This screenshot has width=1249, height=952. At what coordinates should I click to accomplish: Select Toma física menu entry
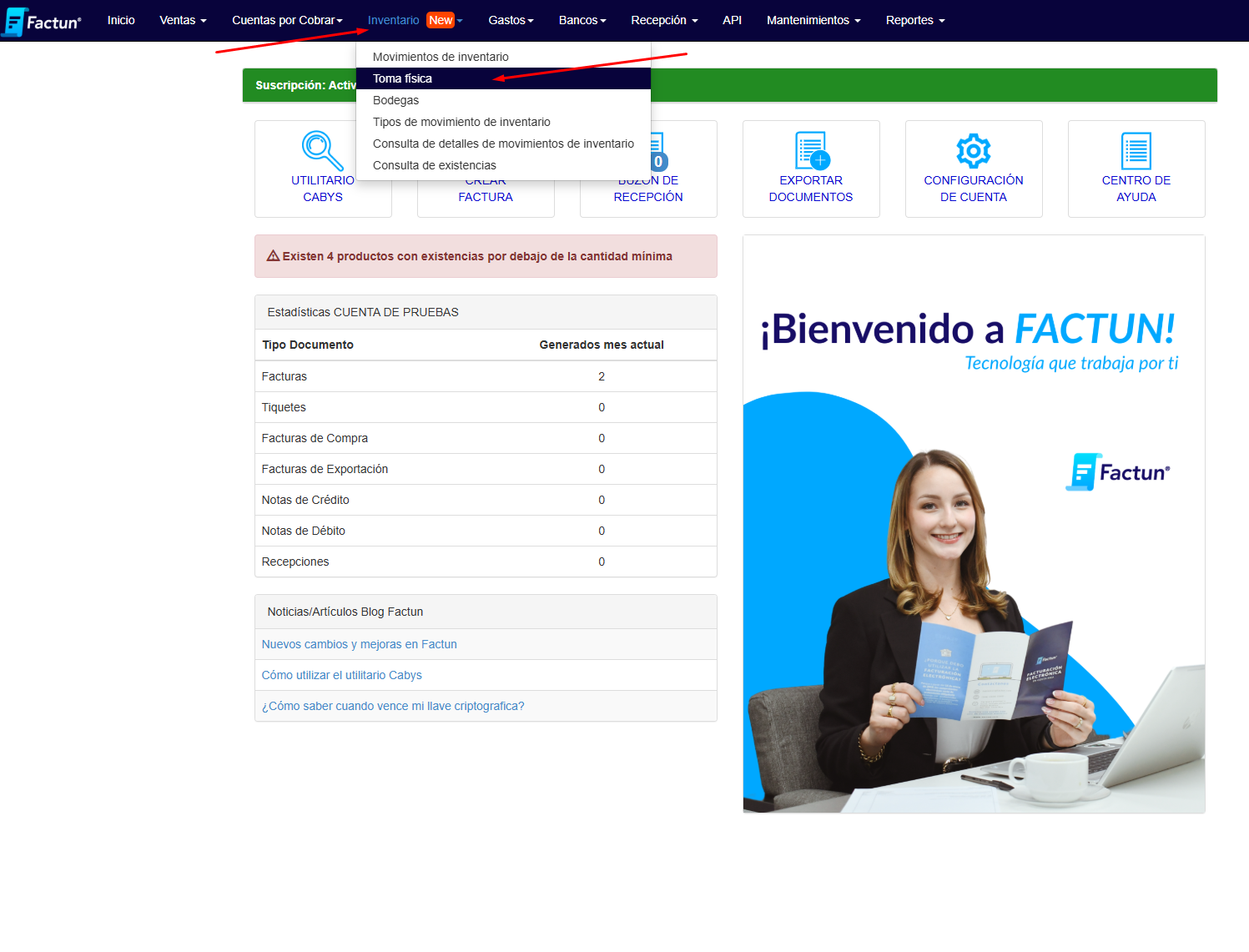pyautogui.click(x=503, y=78)
